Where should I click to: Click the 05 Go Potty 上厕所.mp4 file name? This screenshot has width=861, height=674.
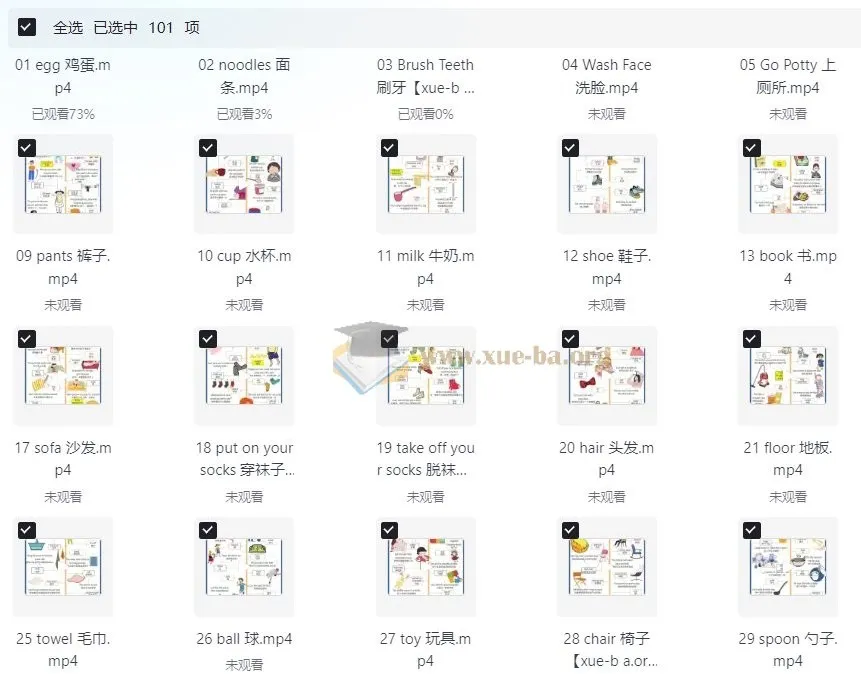(788, 76)
